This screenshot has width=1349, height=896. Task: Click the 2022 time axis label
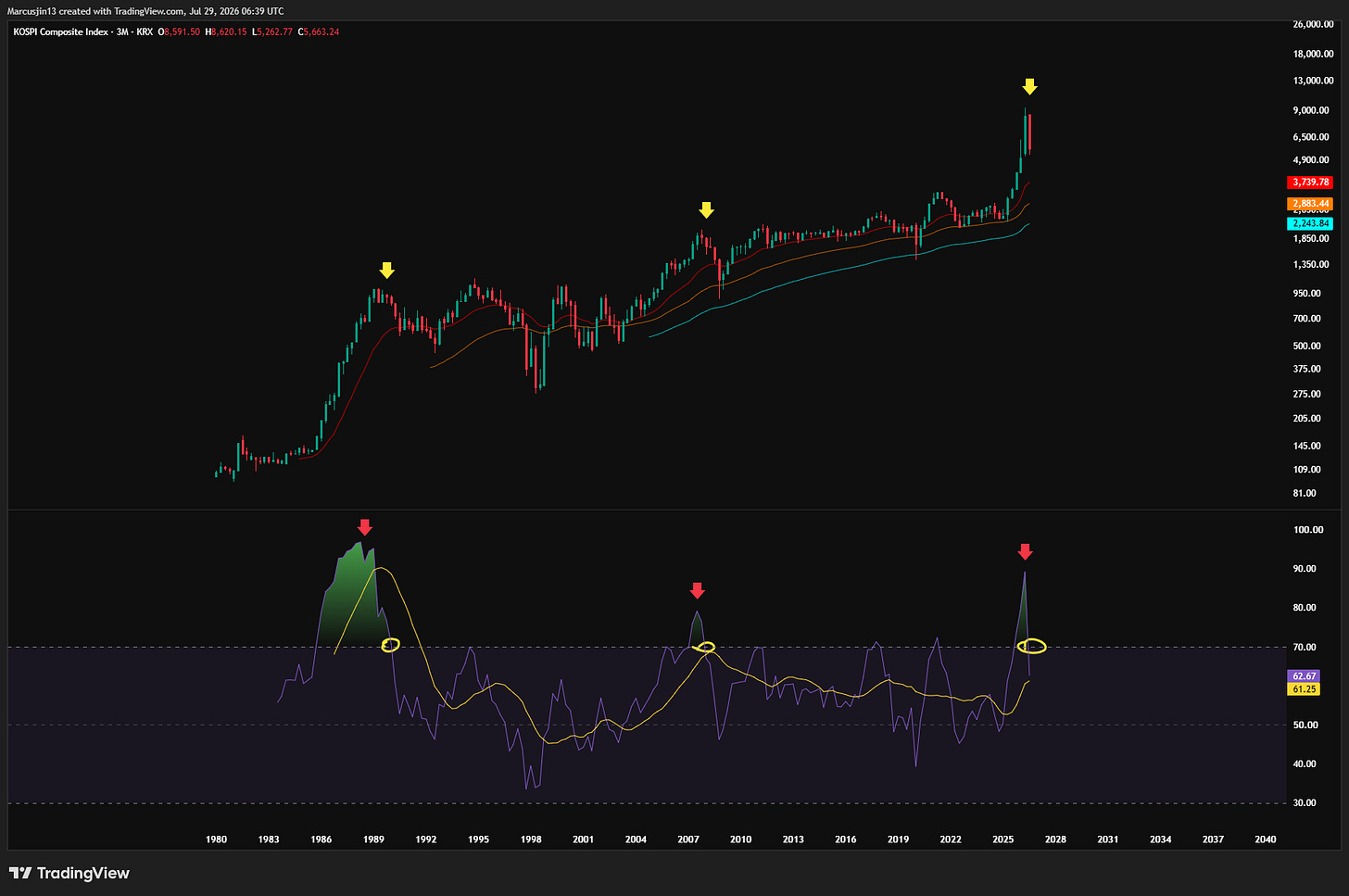(951, 839)
